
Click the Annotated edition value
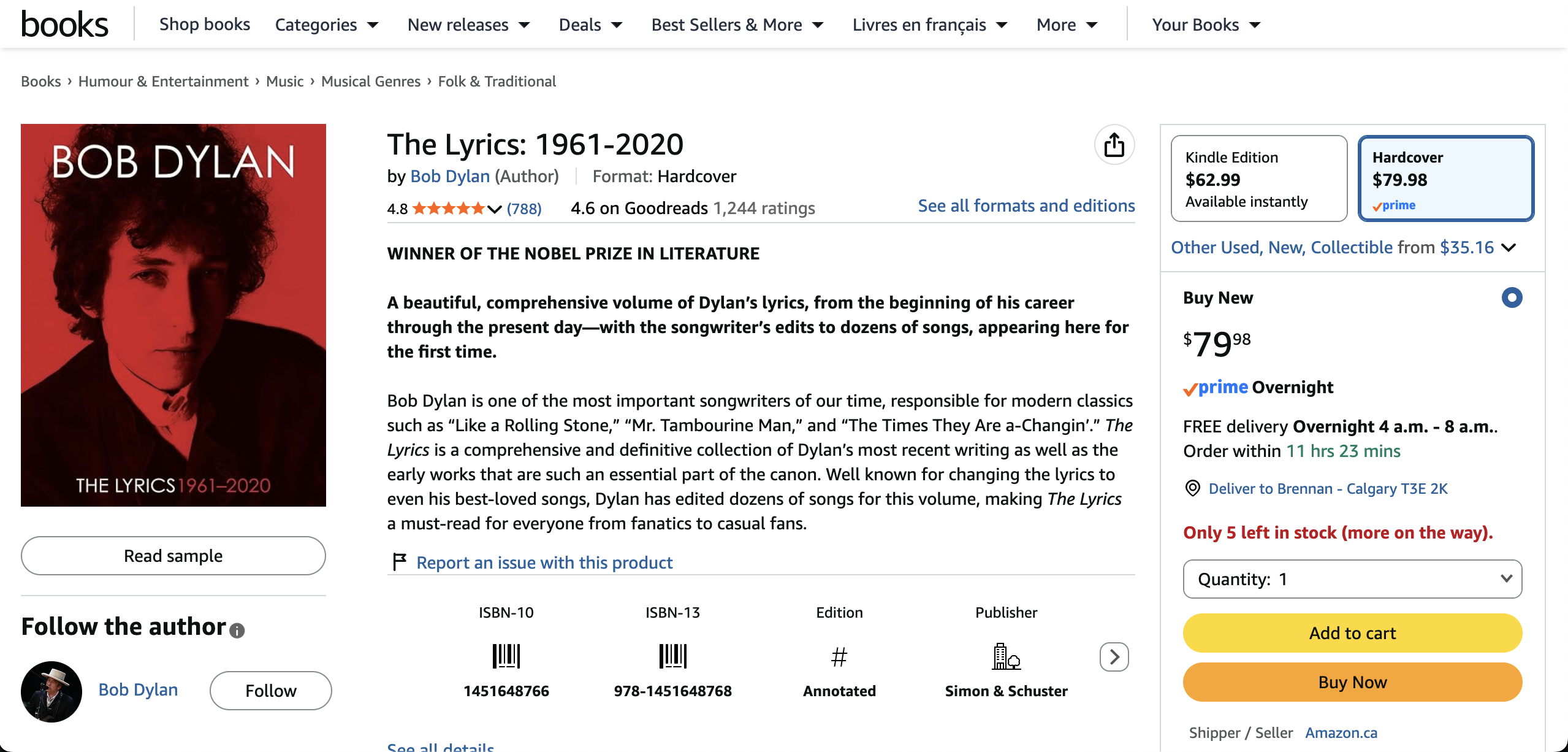839,691
